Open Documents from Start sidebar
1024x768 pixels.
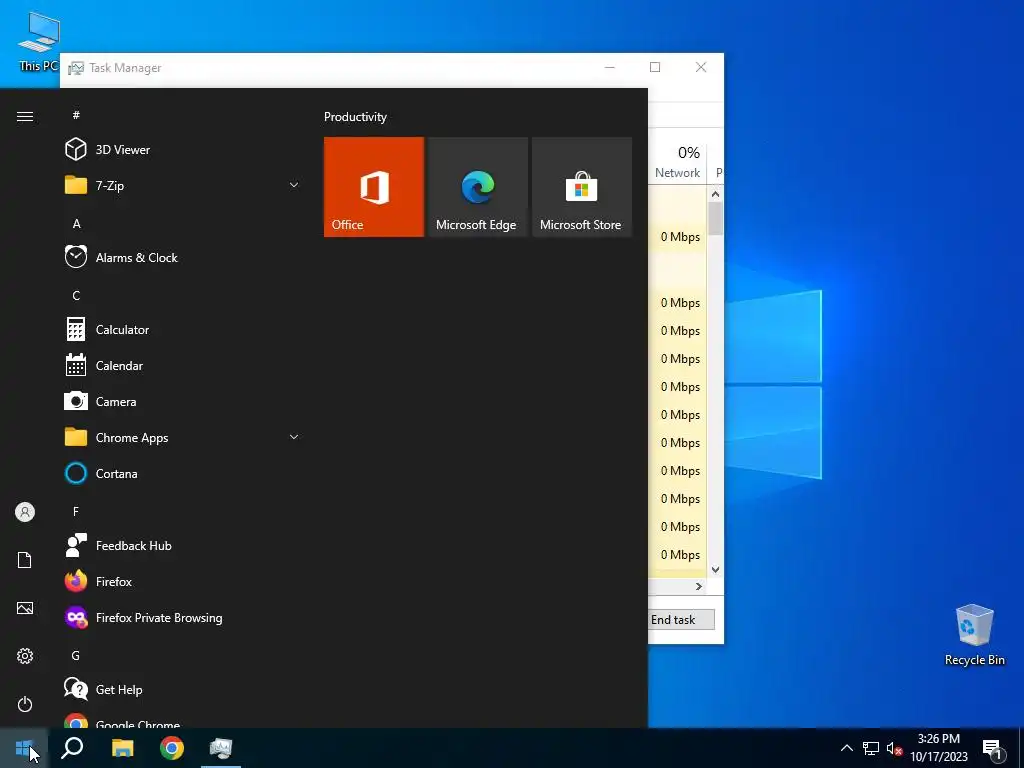point(25,560)
